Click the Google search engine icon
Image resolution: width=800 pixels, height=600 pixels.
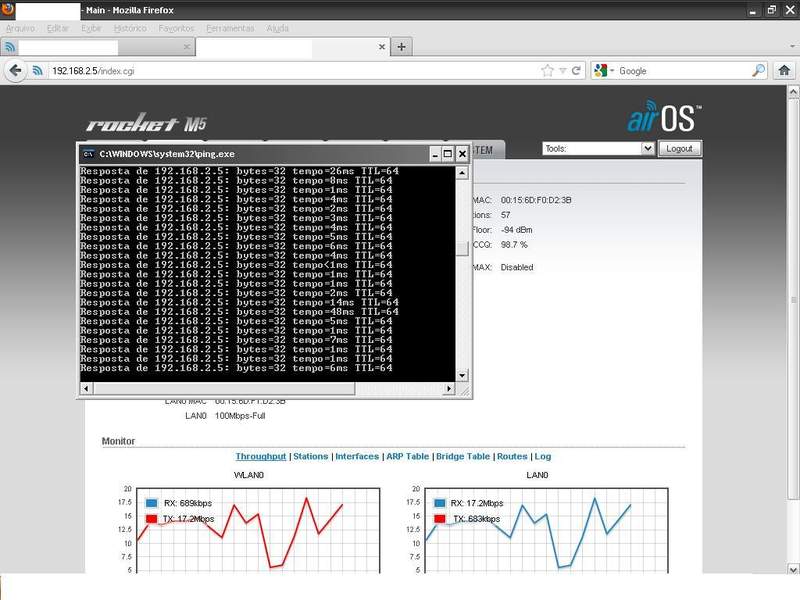click(x=601, y=70)
